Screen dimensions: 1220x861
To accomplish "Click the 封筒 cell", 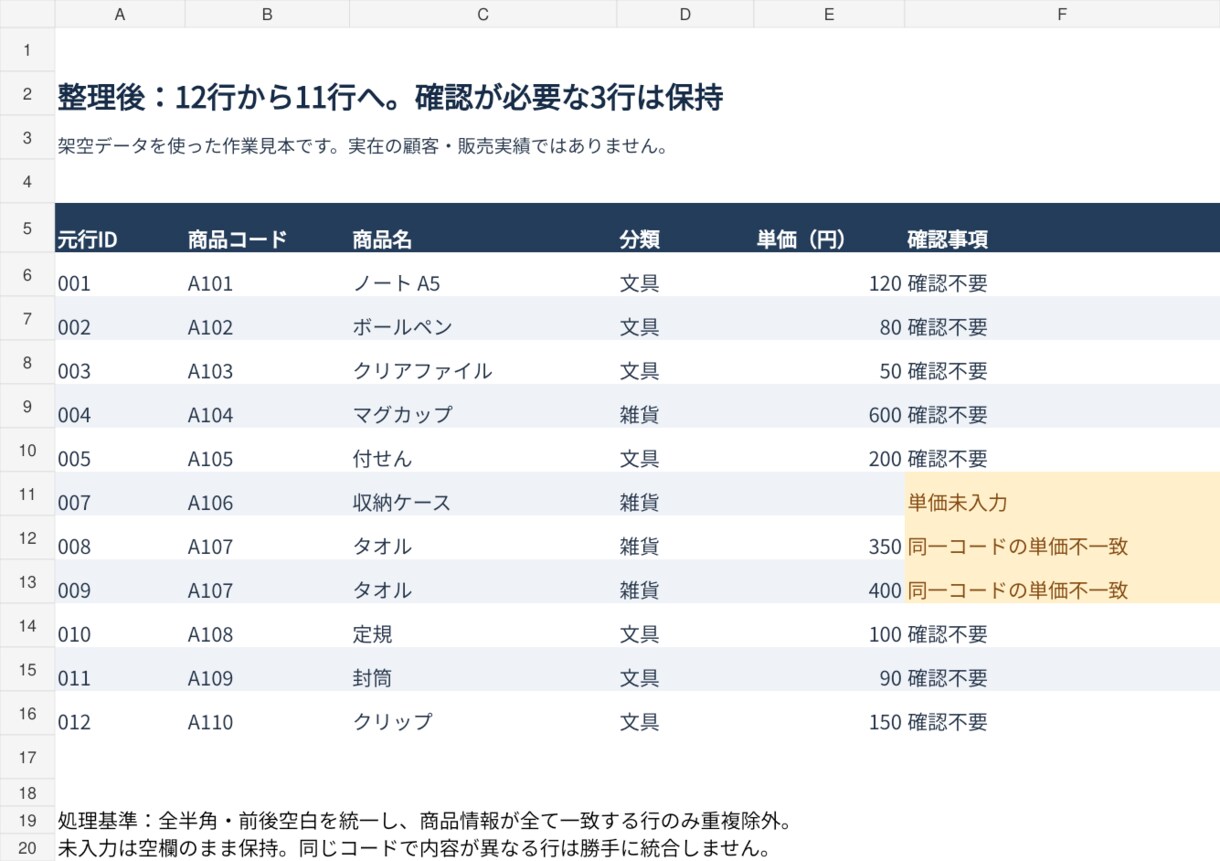I will pos(483,670).
